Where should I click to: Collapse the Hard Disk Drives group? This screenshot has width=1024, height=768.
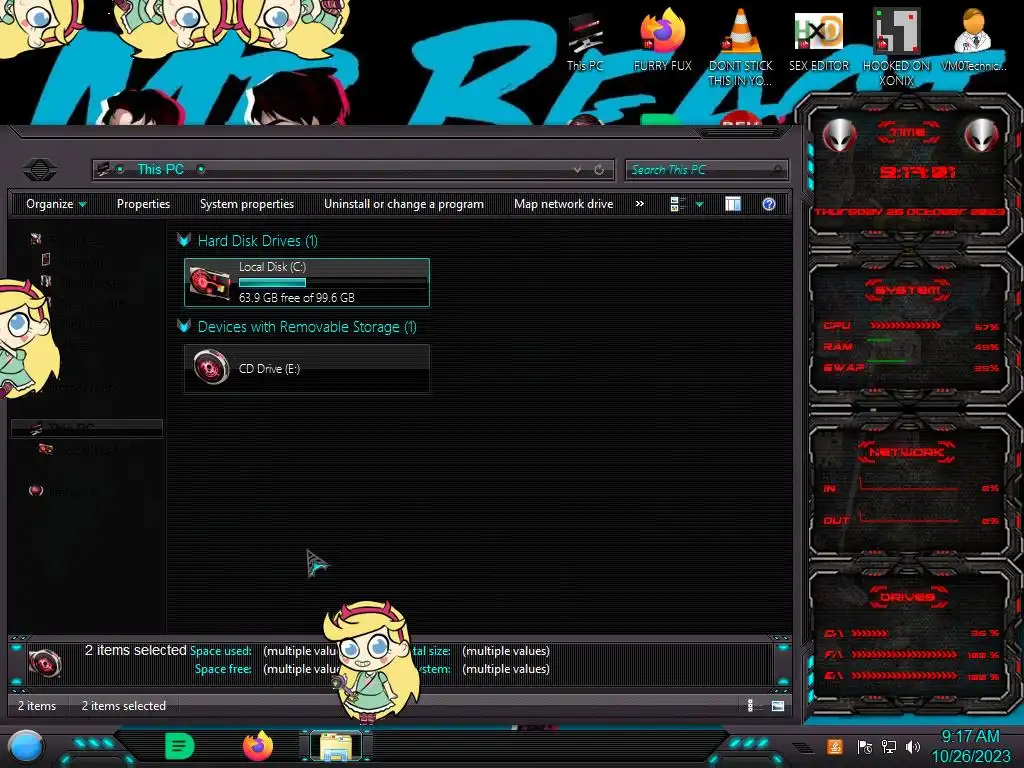click(x=184, y=240)
